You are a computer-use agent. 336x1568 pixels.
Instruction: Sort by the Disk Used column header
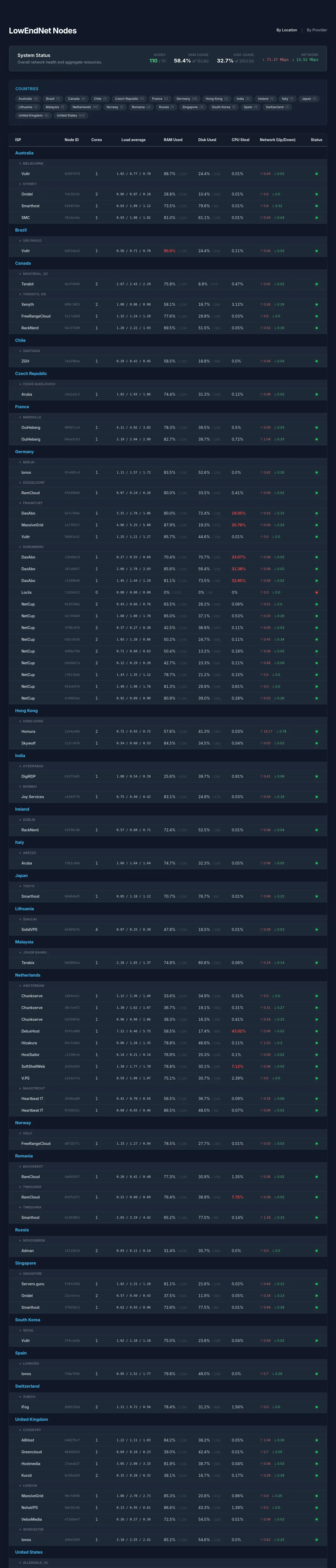point(207,140)
